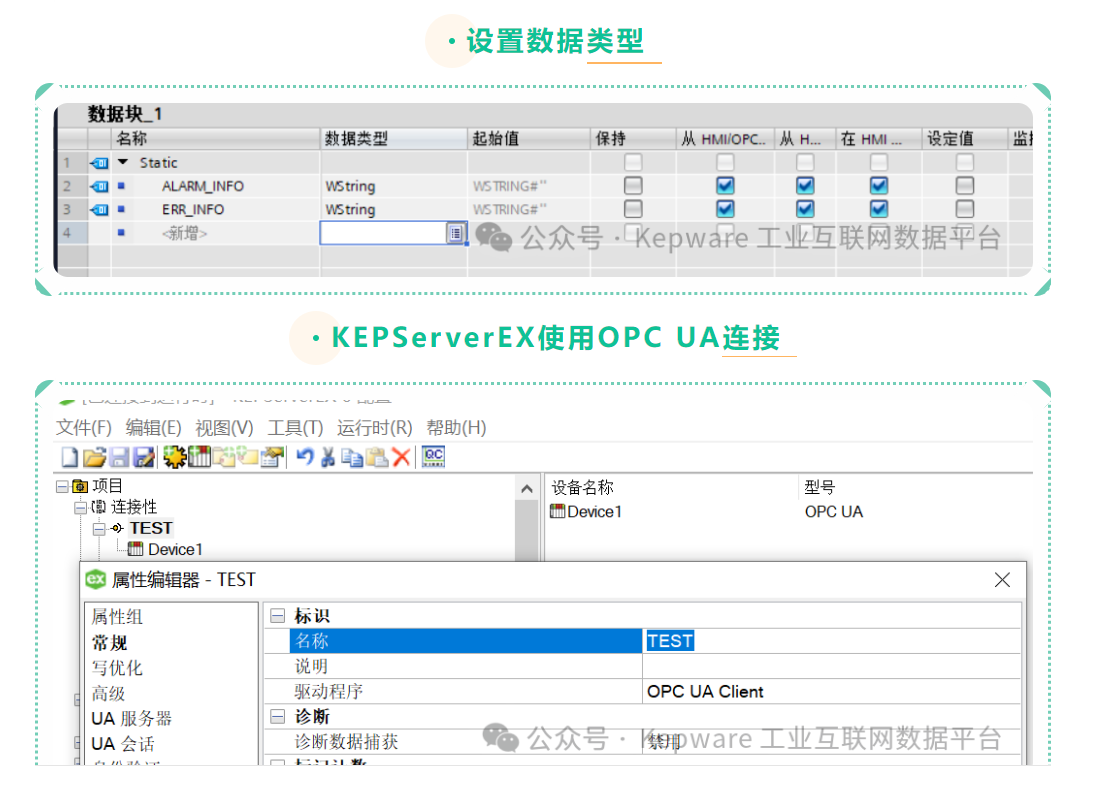The height and width of the screenshot is (787, 1120).
Task: Select the 高级 property group
Action: 109,693
